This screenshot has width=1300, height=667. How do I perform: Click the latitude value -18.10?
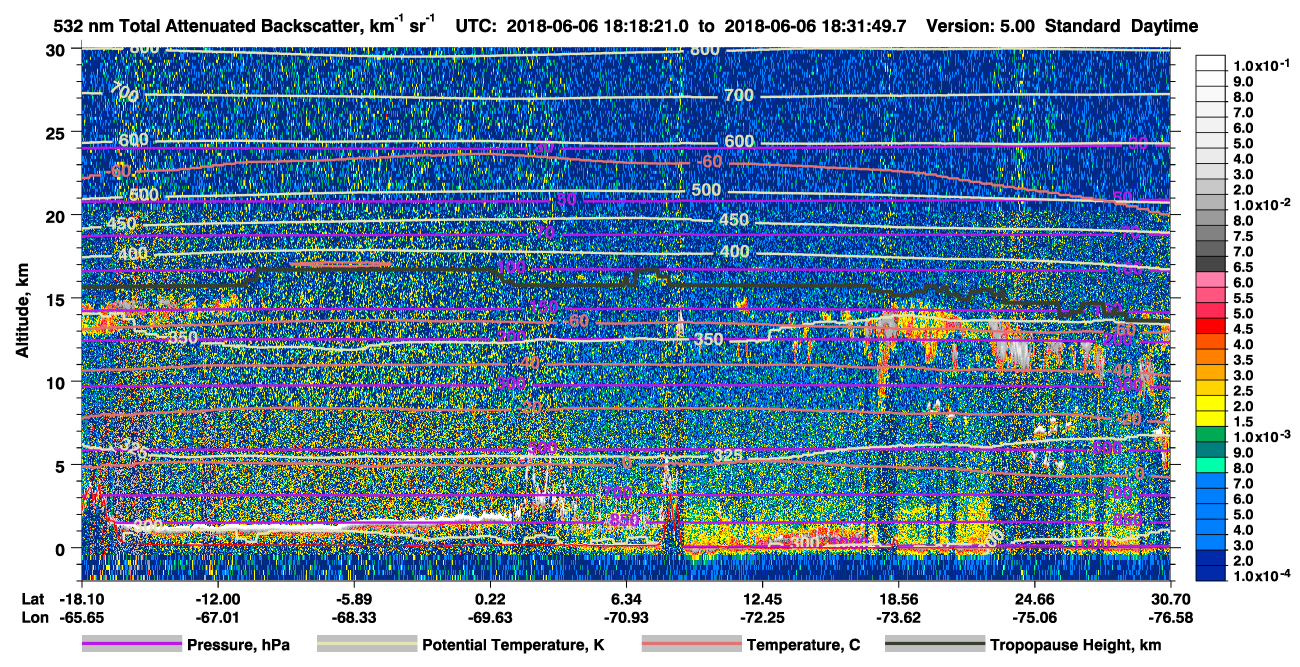click(x=82, y=598)
